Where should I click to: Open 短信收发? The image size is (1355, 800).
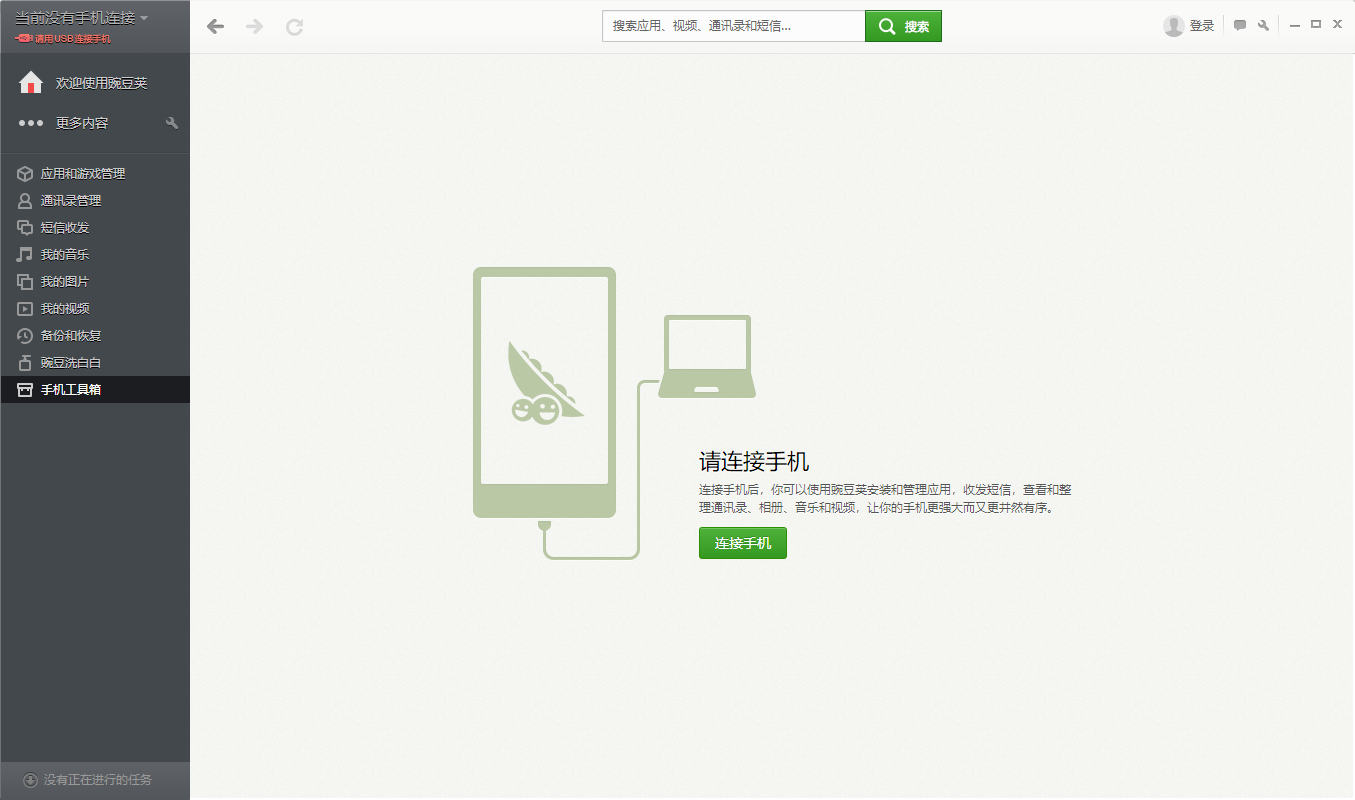pyautogui.click(x=65, y=228)
